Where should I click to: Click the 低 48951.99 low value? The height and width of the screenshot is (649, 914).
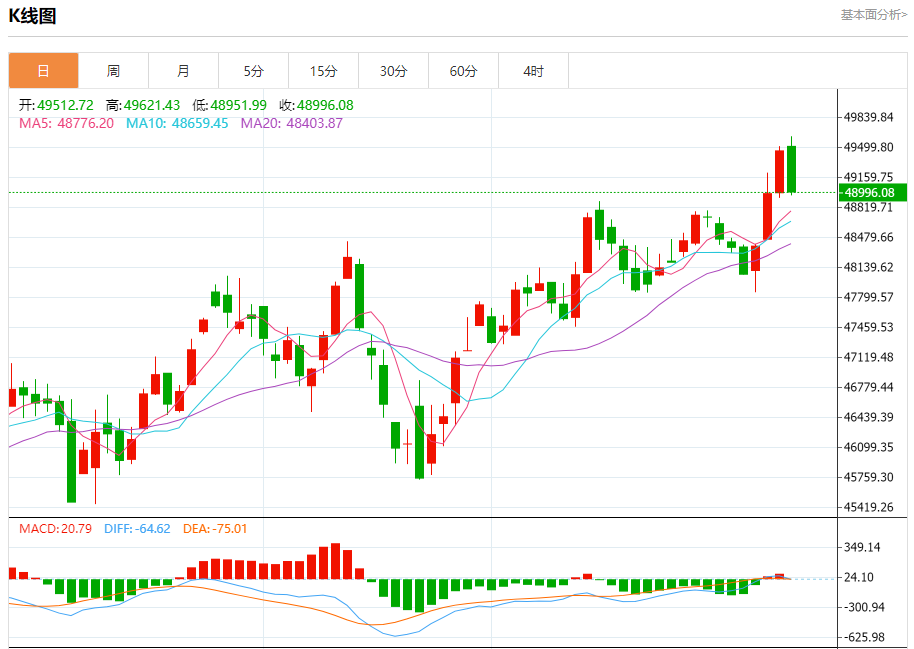coord(230,106)
